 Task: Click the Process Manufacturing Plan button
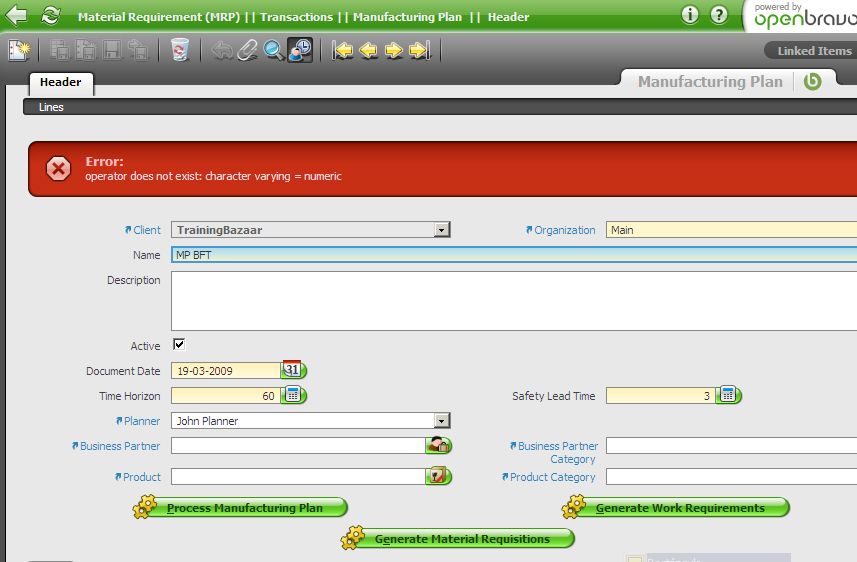[x=244, y=508]
